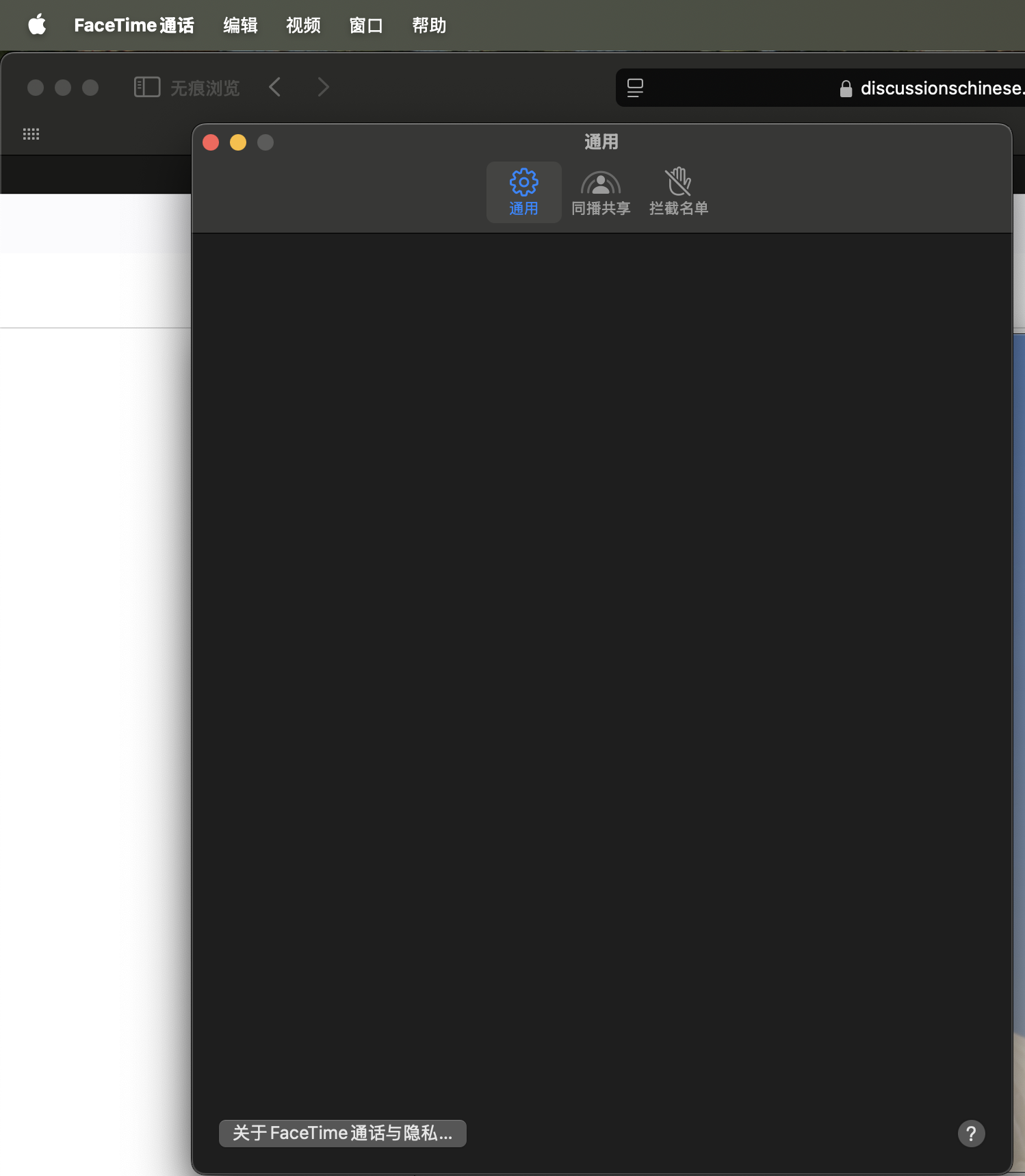Click the lock icon beside the URL

click(x=846, y=88)
